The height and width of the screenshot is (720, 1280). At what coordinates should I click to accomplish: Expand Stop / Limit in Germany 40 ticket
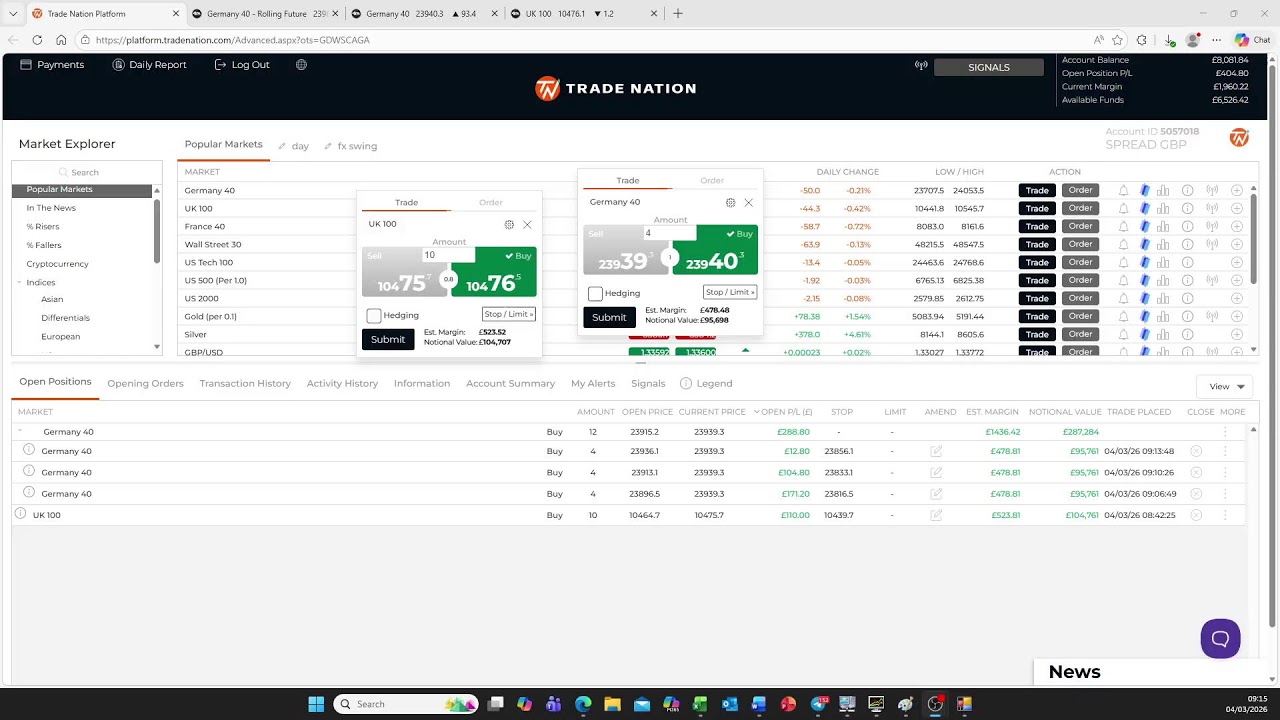point(730,292)
